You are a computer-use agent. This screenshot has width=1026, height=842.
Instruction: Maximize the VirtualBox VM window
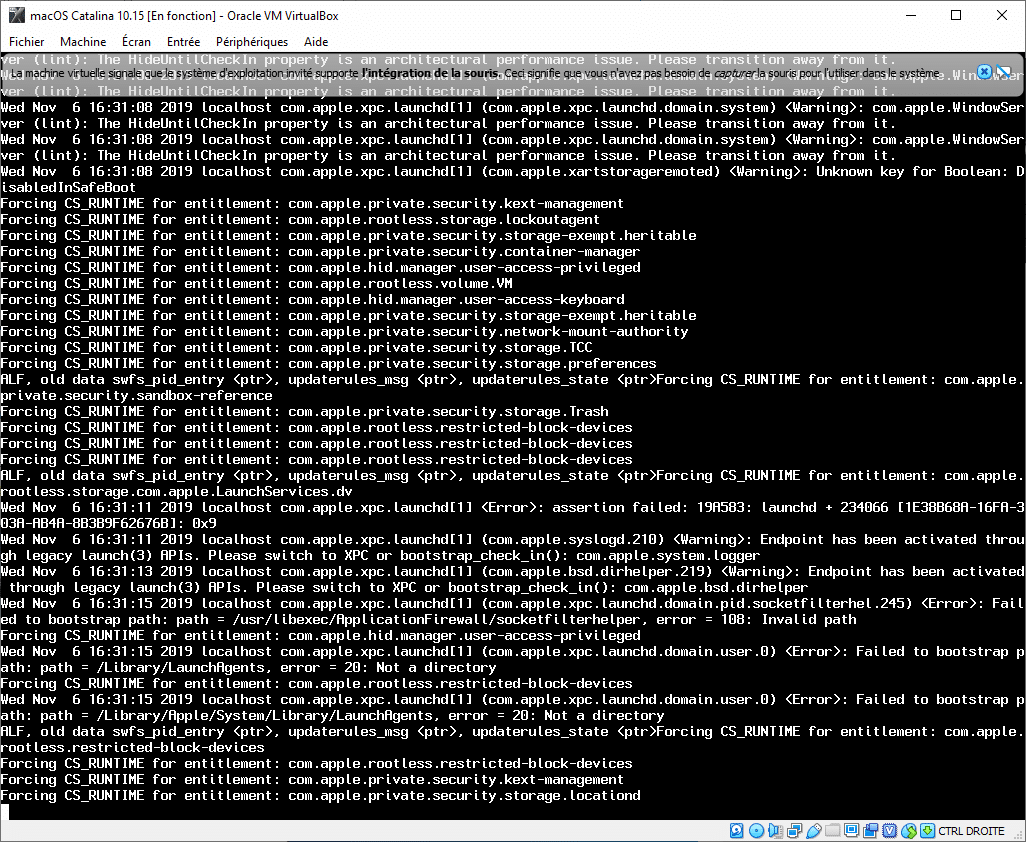click(x=956, y=15)
